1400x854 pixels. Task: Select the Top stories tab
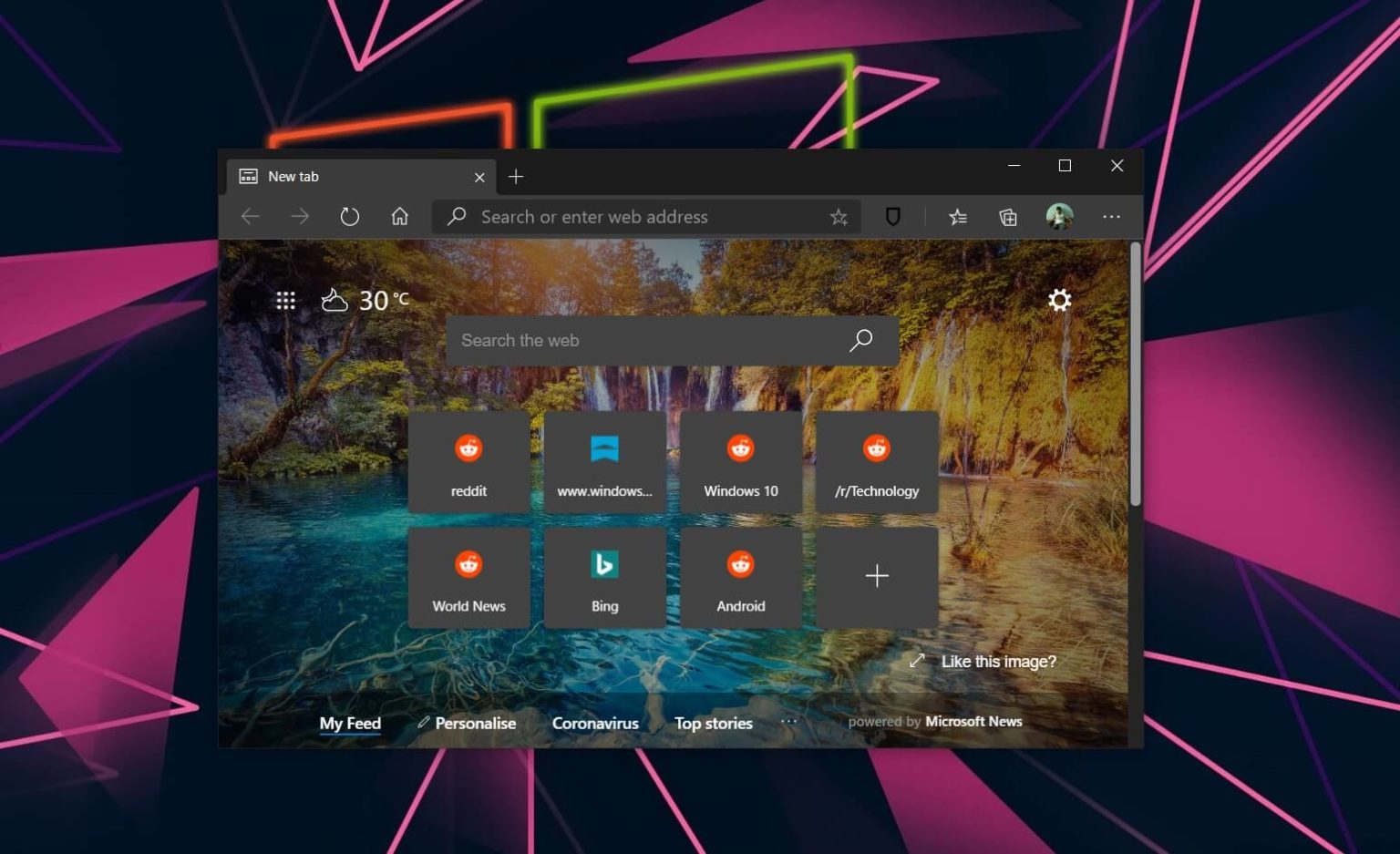[x=713, y=723]
